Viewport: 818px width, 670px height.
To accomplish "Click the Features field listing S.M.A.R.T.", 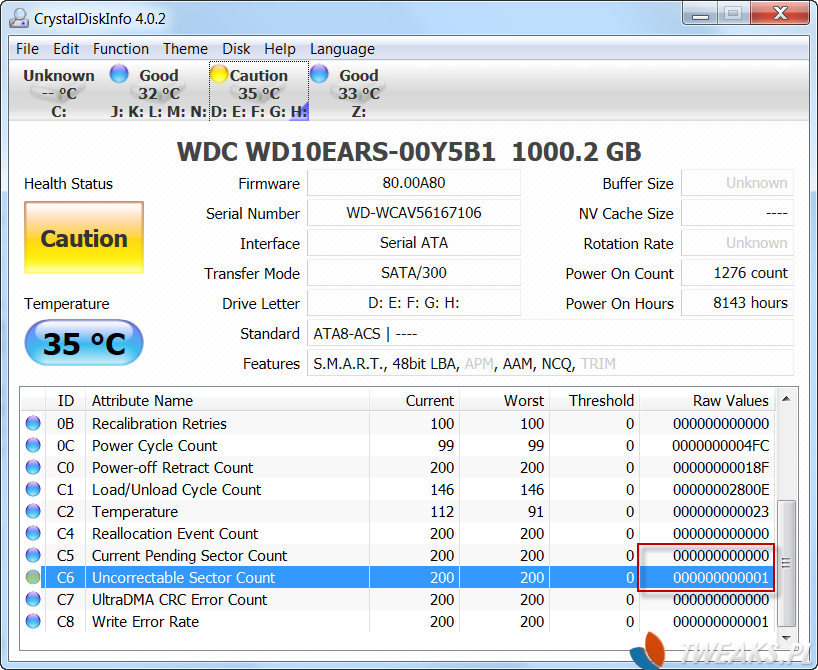I will [x=550, y=363].
